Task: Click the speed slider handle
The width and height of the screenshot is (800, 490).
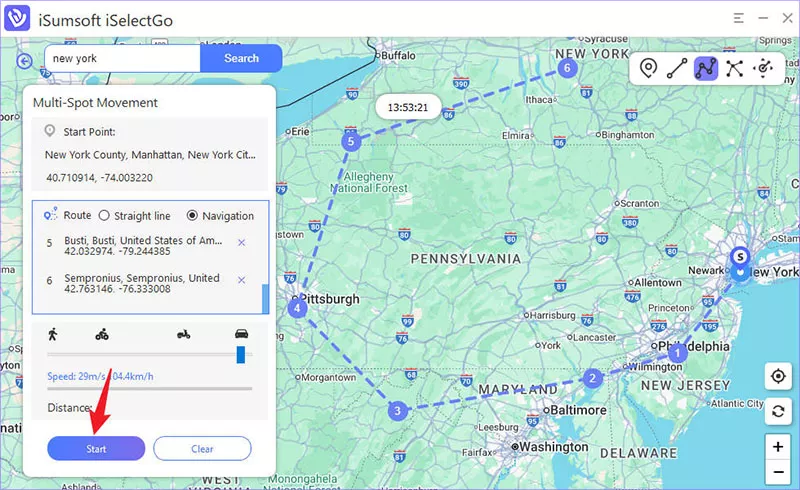Action: tap(241, 355)
